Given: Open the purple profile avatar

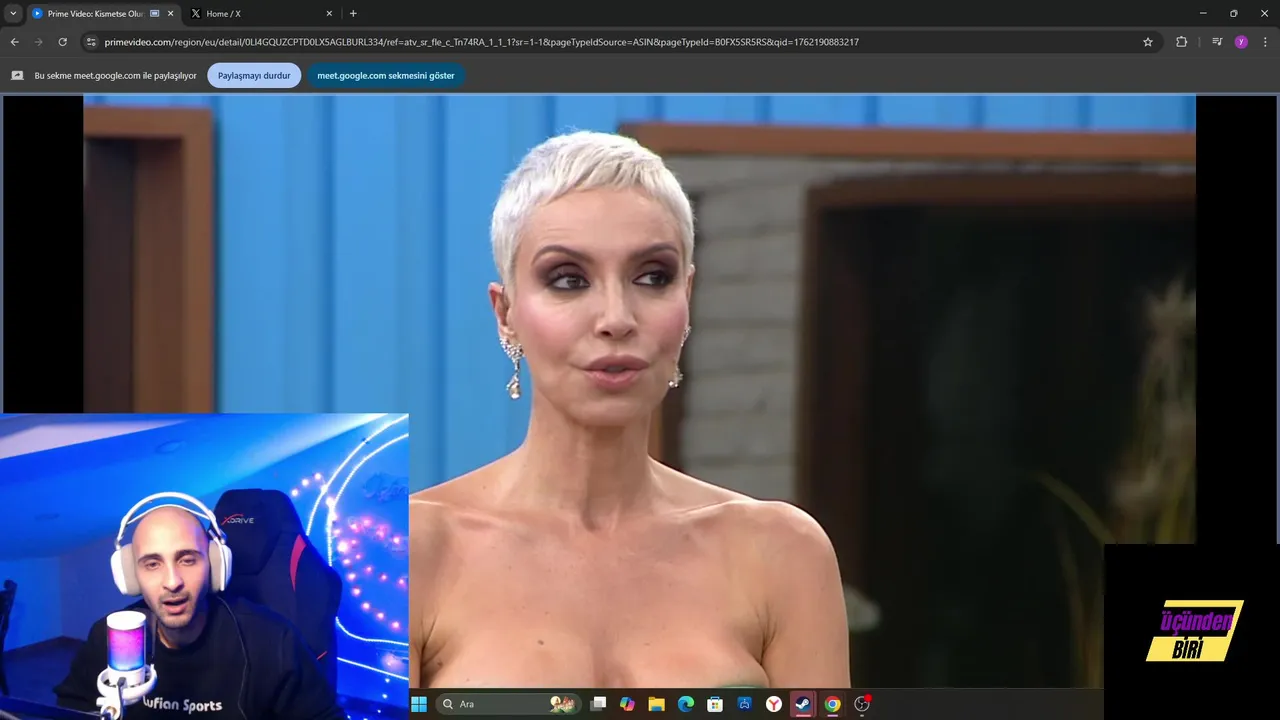Looking at the screenshot, I should (1241, 42).
